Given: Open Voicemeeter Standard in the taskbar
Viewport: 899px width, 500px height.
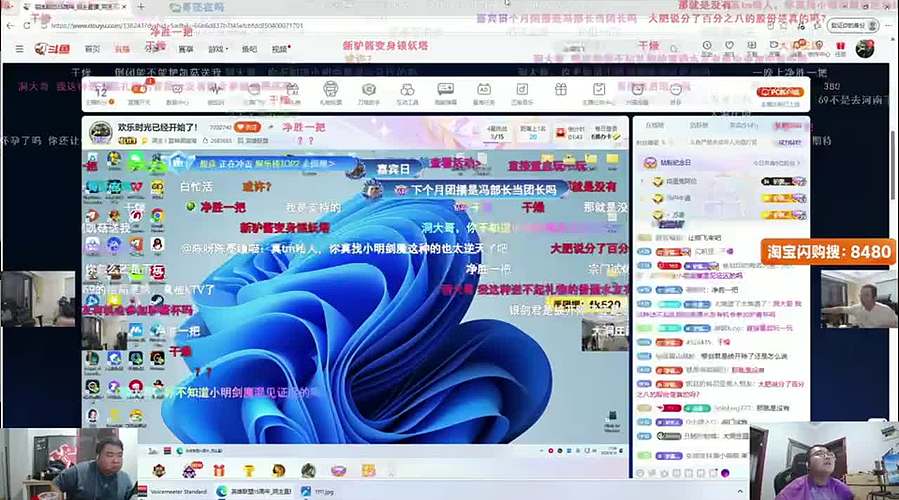Looking at the screenshot, I should pos(174,492).
